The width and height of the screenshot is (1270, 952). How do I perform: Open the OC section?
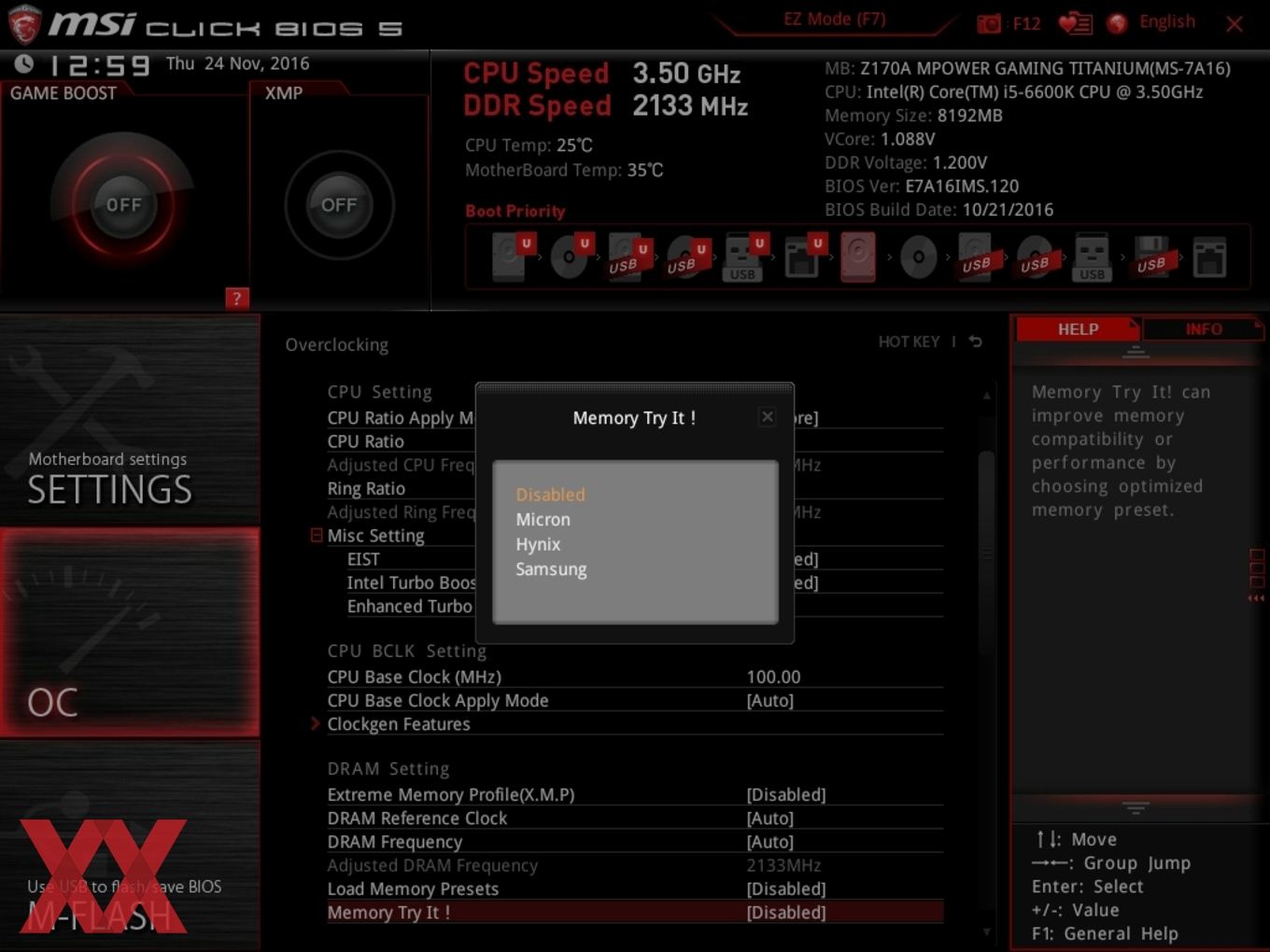coord(130,633)
